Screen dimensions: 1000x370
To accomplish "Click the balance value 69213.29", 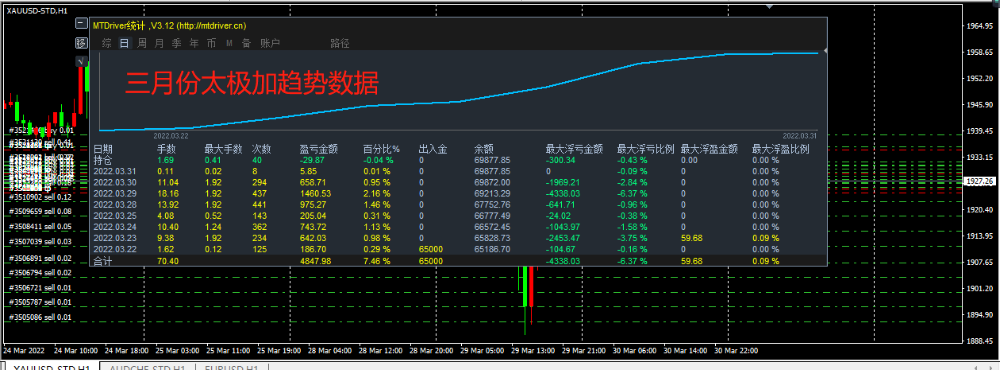I will 492,193.
